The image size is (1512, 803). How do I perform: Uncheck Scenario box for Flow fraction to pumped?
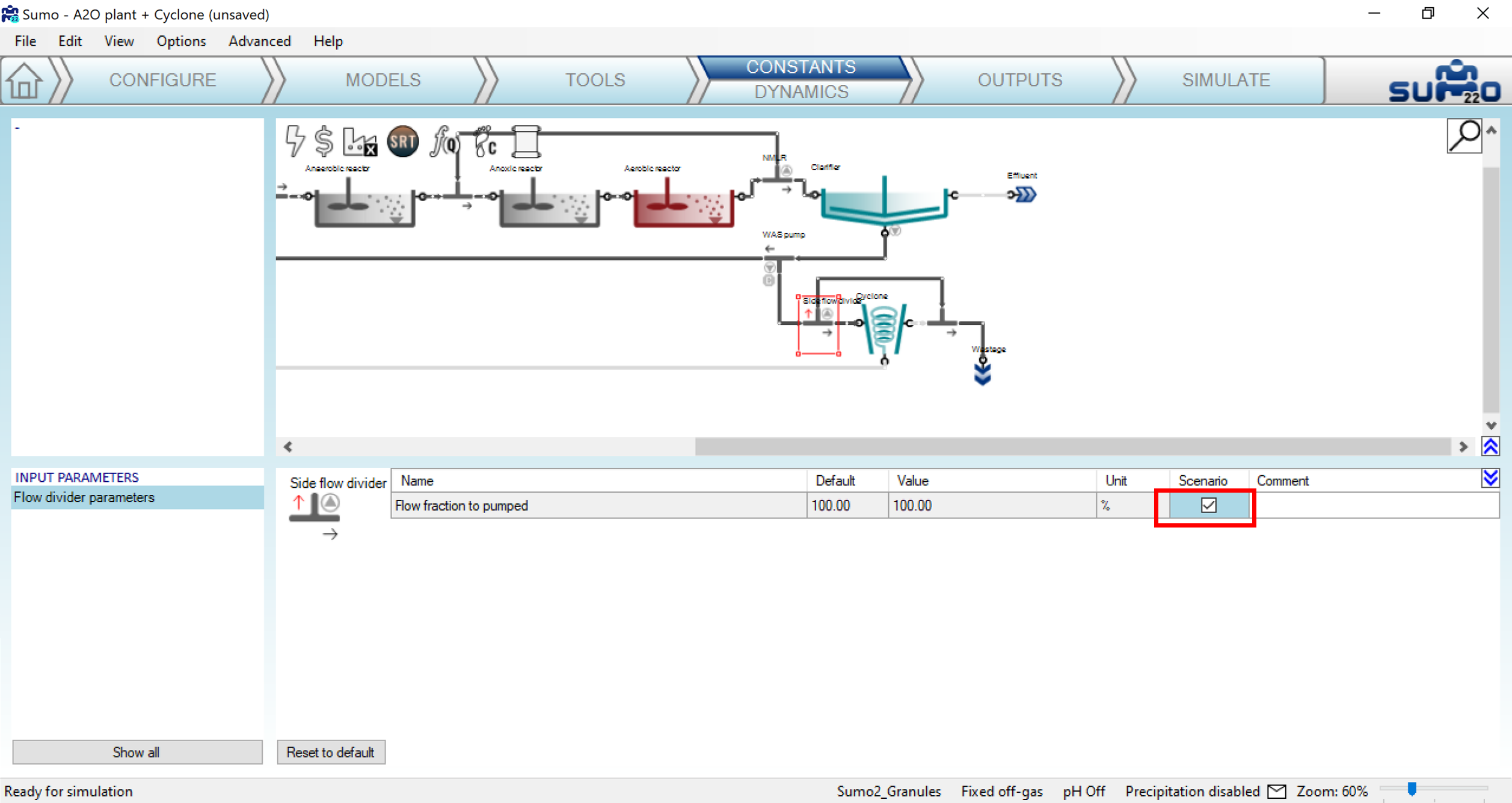(1208, 505)
